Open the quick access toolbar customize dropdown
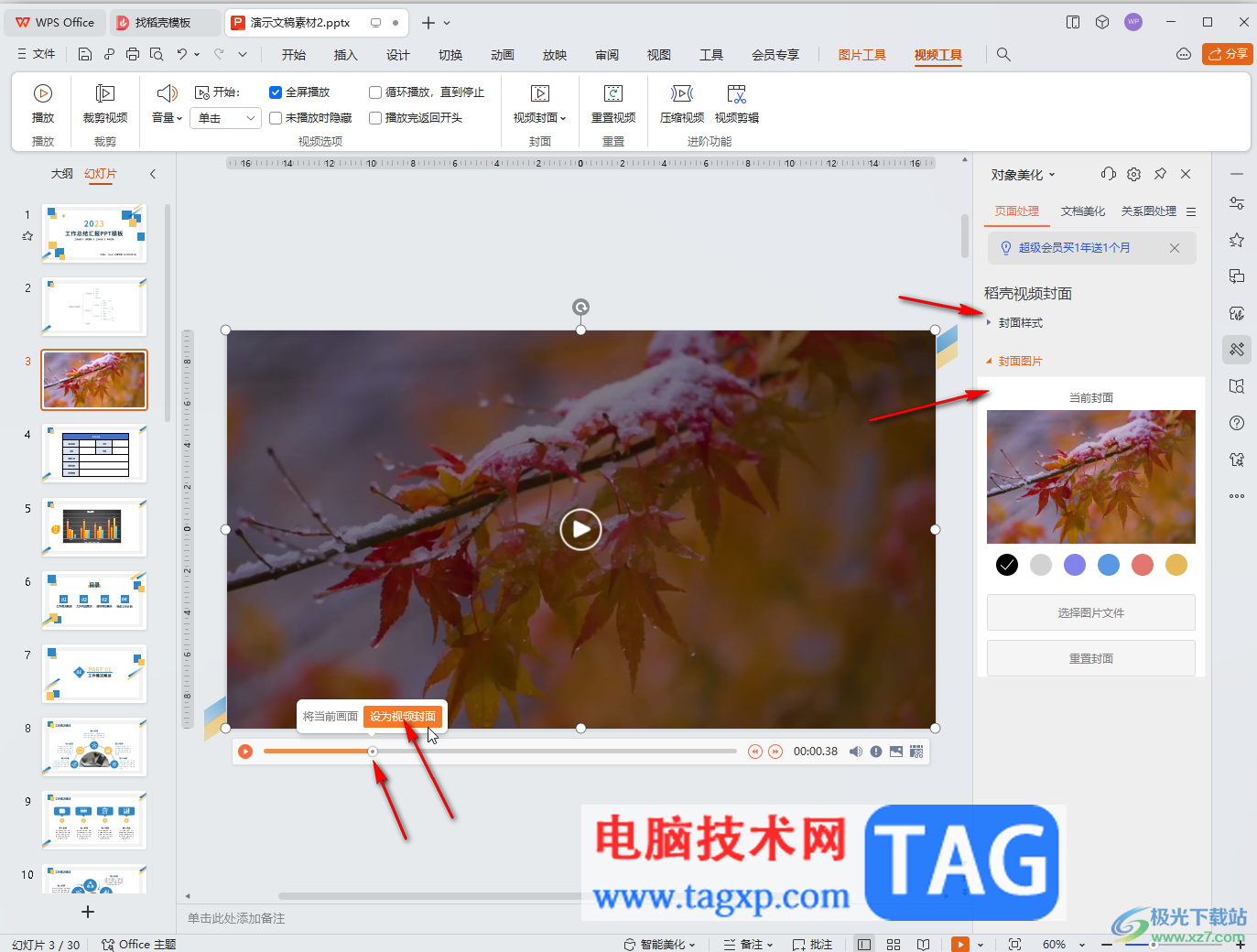 (x=243, y=54)
